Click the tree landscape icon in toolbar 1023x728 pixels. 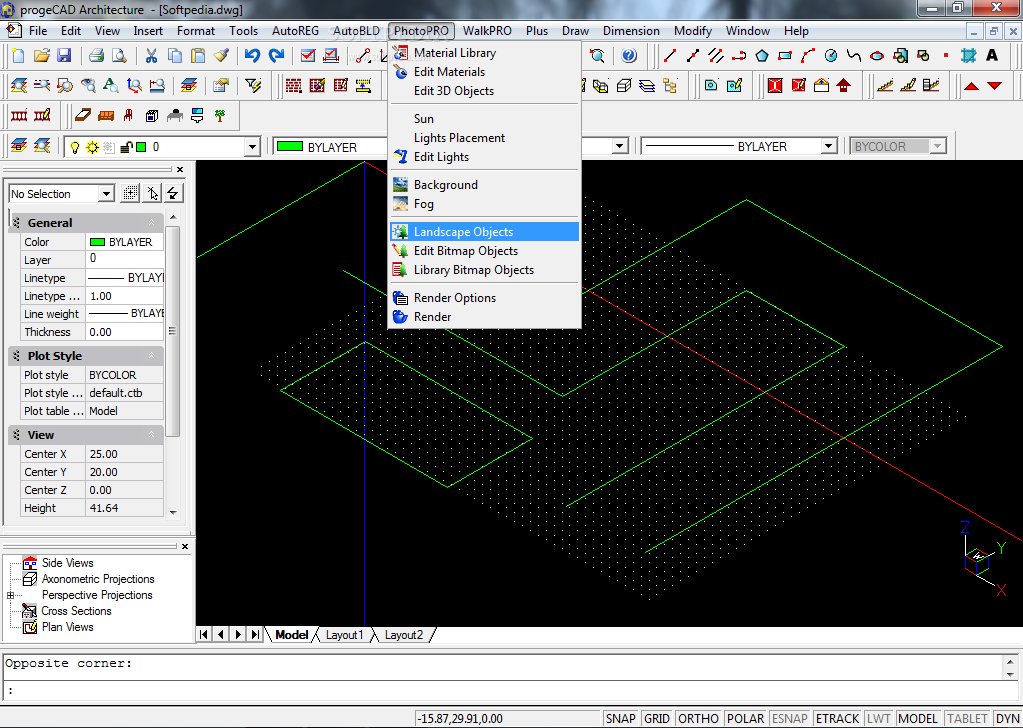[x=221, y=115]
